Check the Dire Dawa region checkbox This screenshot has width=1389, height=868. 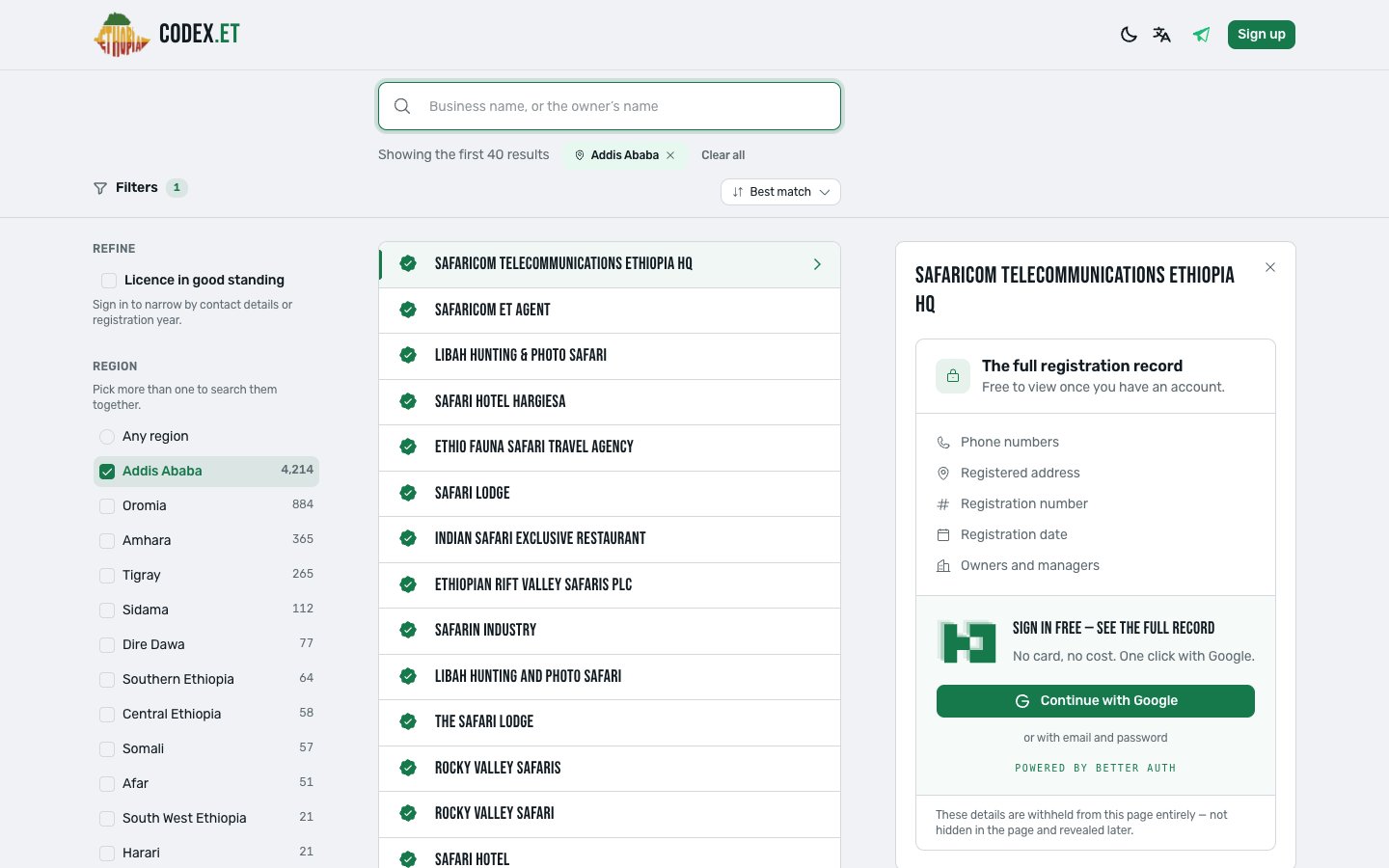point(107,645)
